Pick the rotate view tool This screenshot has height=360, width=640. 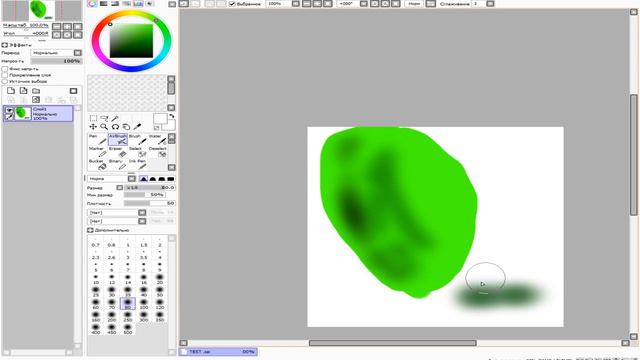(x=115, y=127)
